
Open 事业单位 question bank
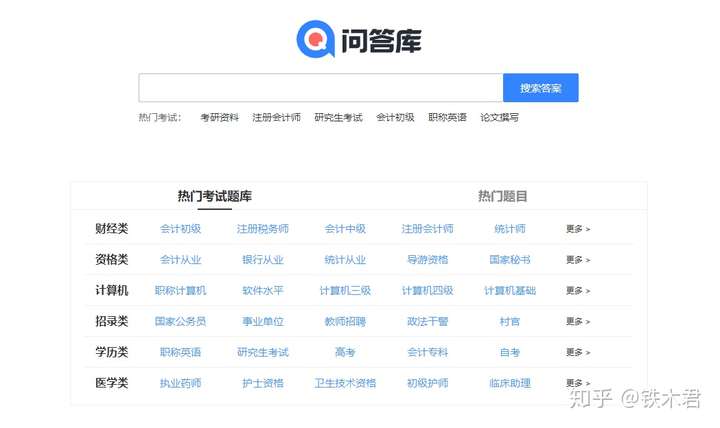[x=263, y=321]
